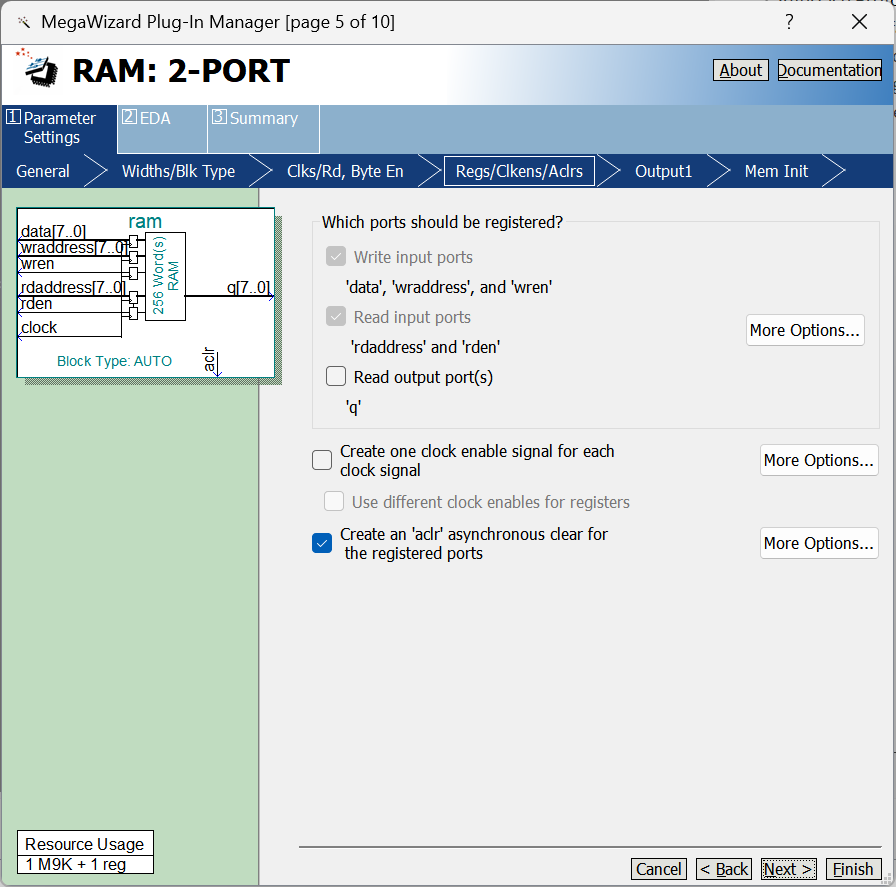The image size is (896, 887).
Task: Go to the Clks/Rd, Byte En step
Action: [x=345, y=171]
